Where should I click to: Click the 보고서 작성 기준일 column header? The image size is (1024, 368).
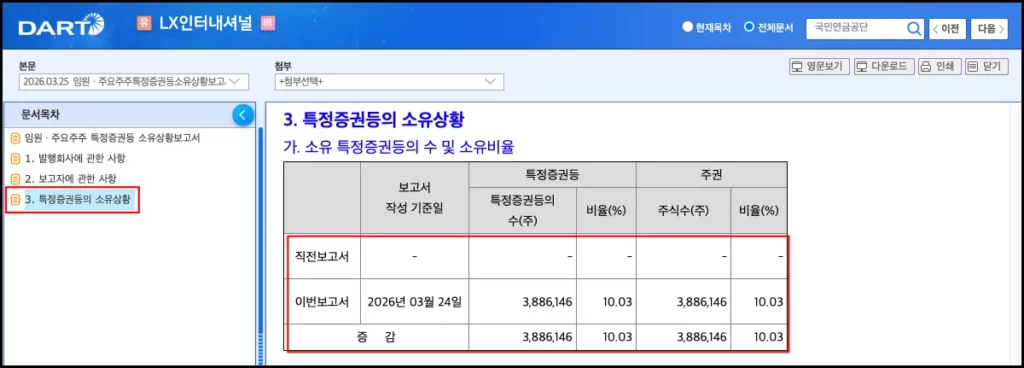pos(415,198)
